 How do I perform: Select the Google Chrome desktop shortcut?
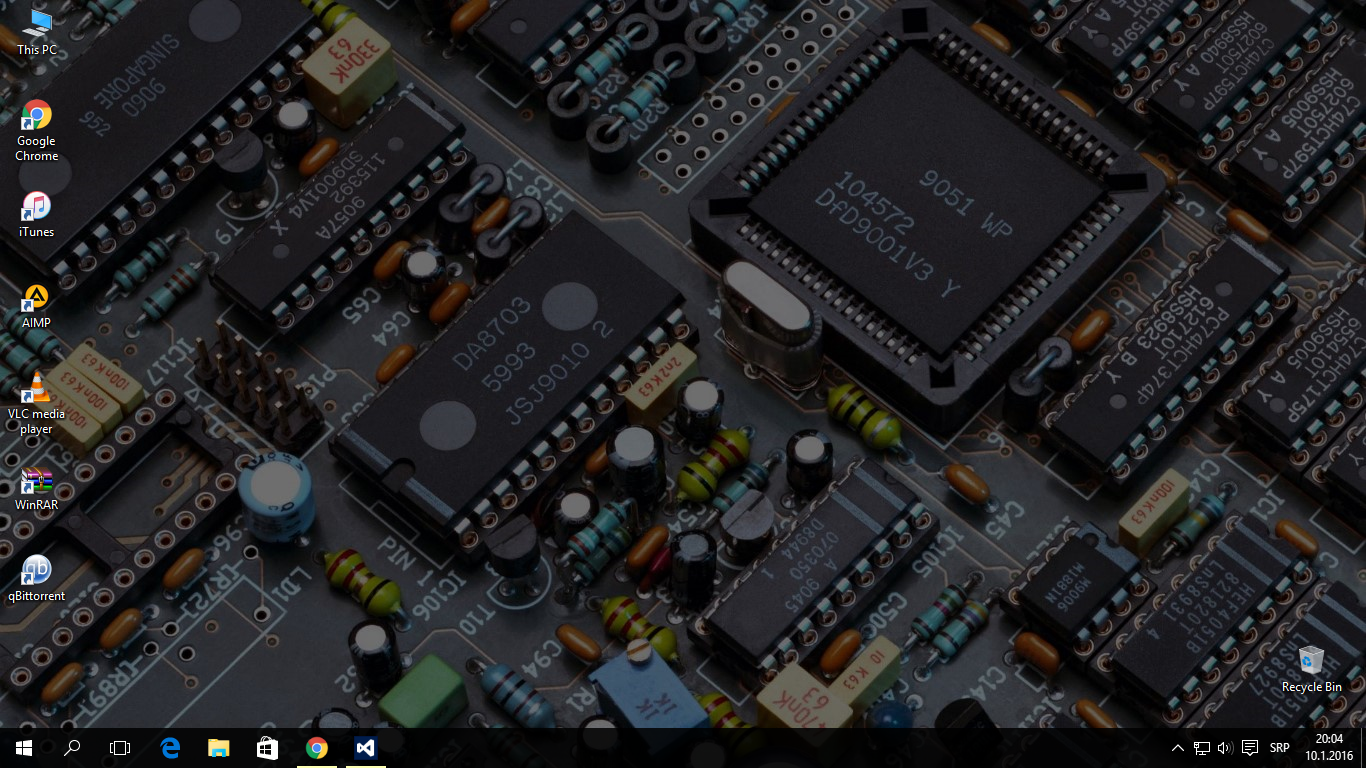click(37, 130)
